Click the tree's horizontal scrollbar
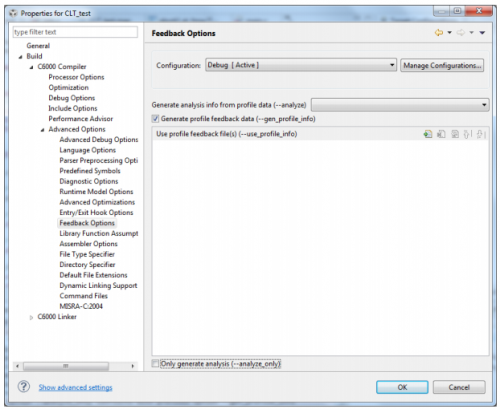This screenshot has width=500, height=409. (x=75, y=366)
